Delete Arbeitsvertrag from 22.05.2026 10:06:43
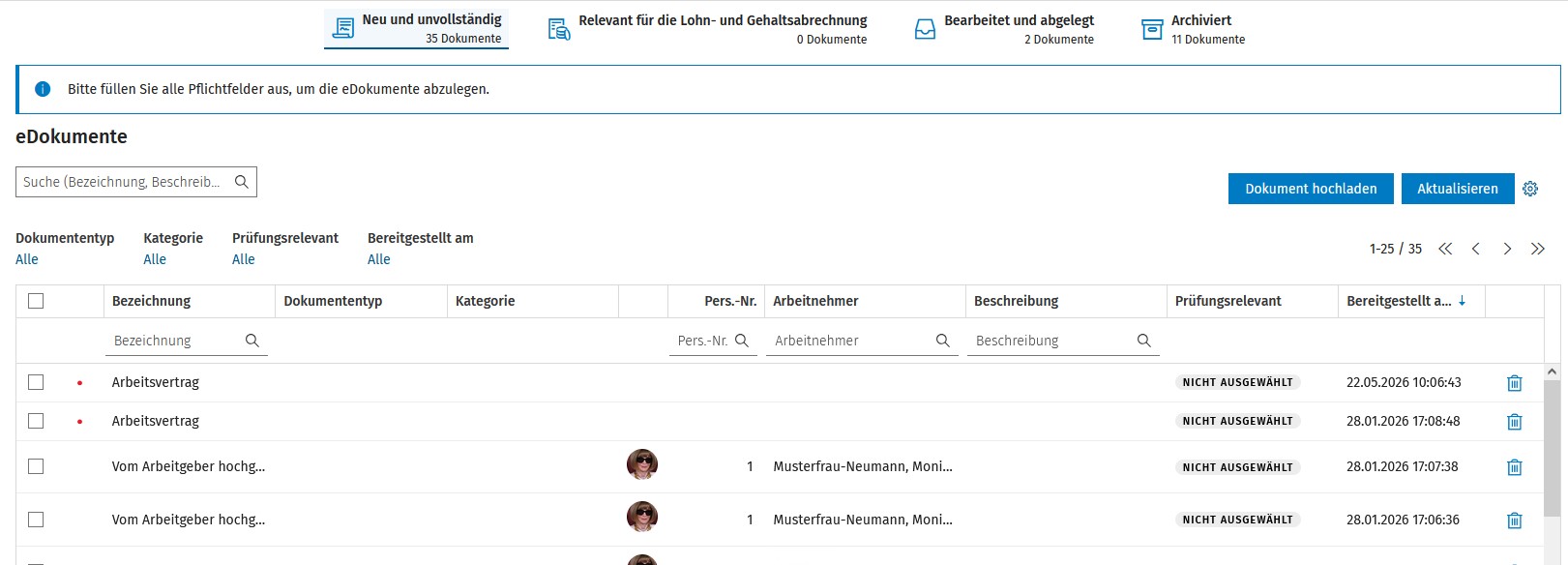 point(1515,383)
